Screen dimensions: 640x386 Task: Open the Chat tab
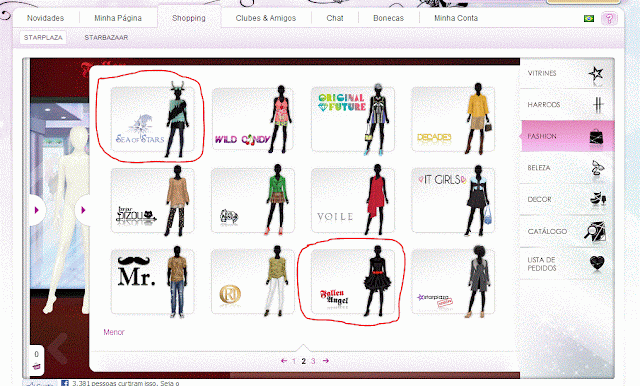[x=335, y=18]
